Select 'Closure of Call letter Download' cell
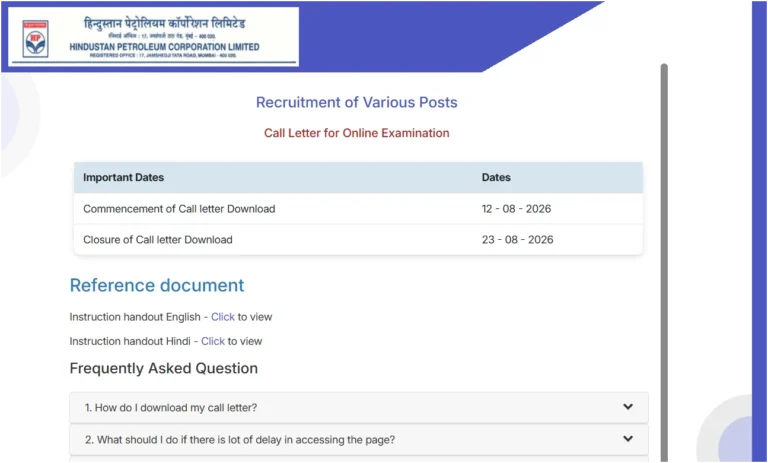Image resolution: width=768 pixels, height=463 pixels. tap(158, 240)
